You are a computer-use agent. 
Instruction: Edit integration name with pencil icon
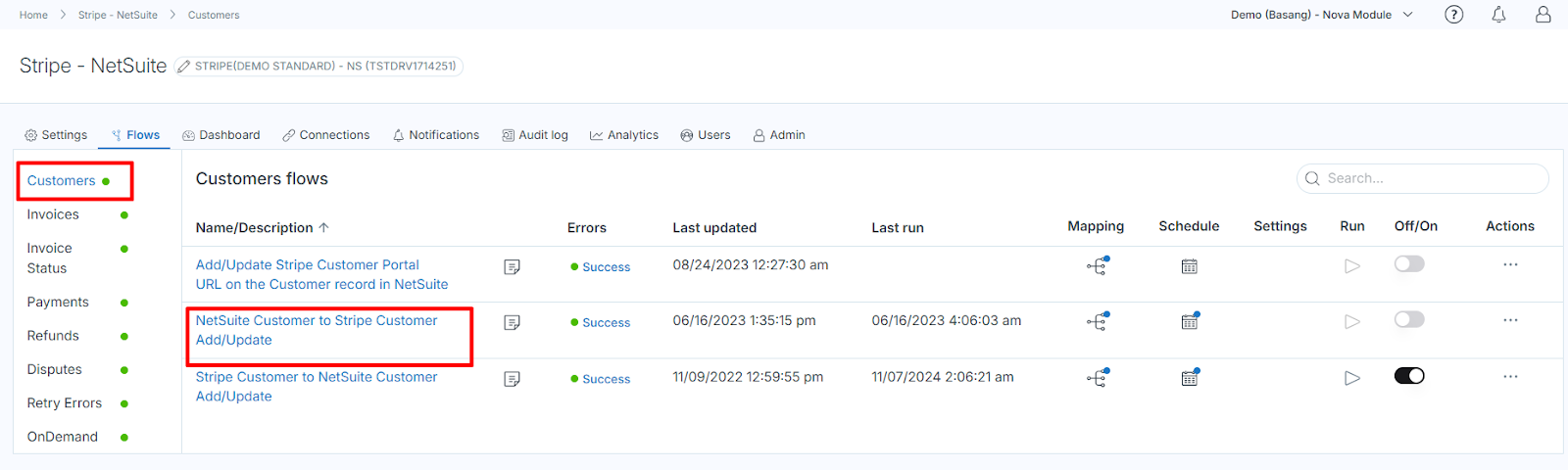(183, 67)
